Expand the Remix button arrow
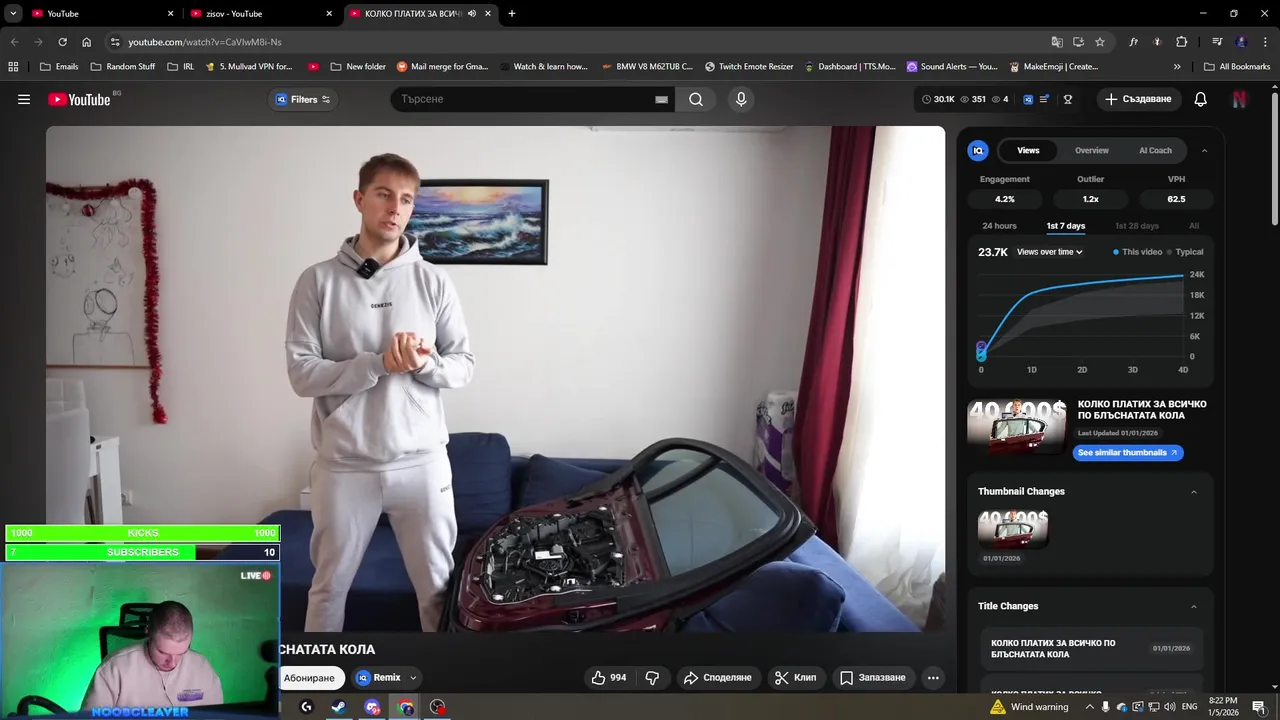This screenshot has height=720, width=1280. coord(413,678)
